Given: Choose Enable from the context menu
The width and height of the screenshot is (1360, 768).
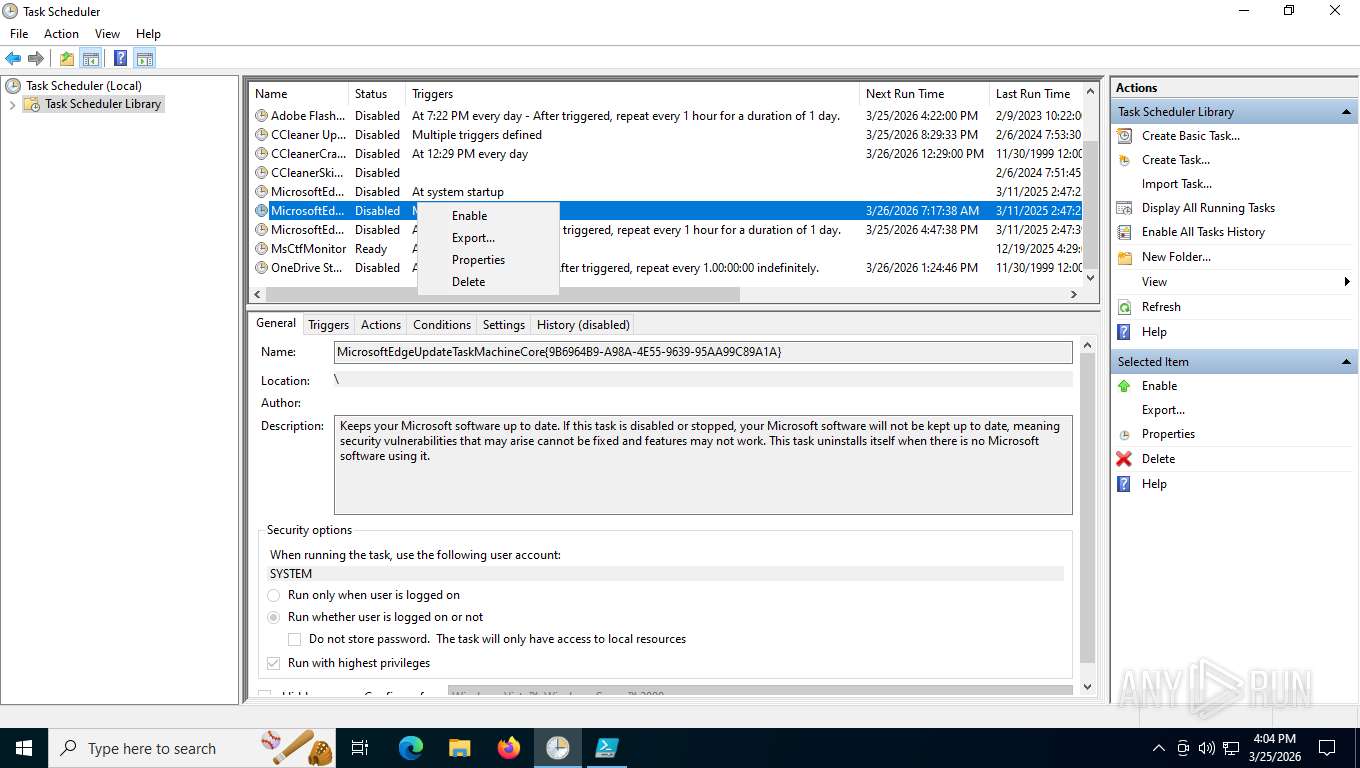Looking at the screenshot, I should [488, 216].
